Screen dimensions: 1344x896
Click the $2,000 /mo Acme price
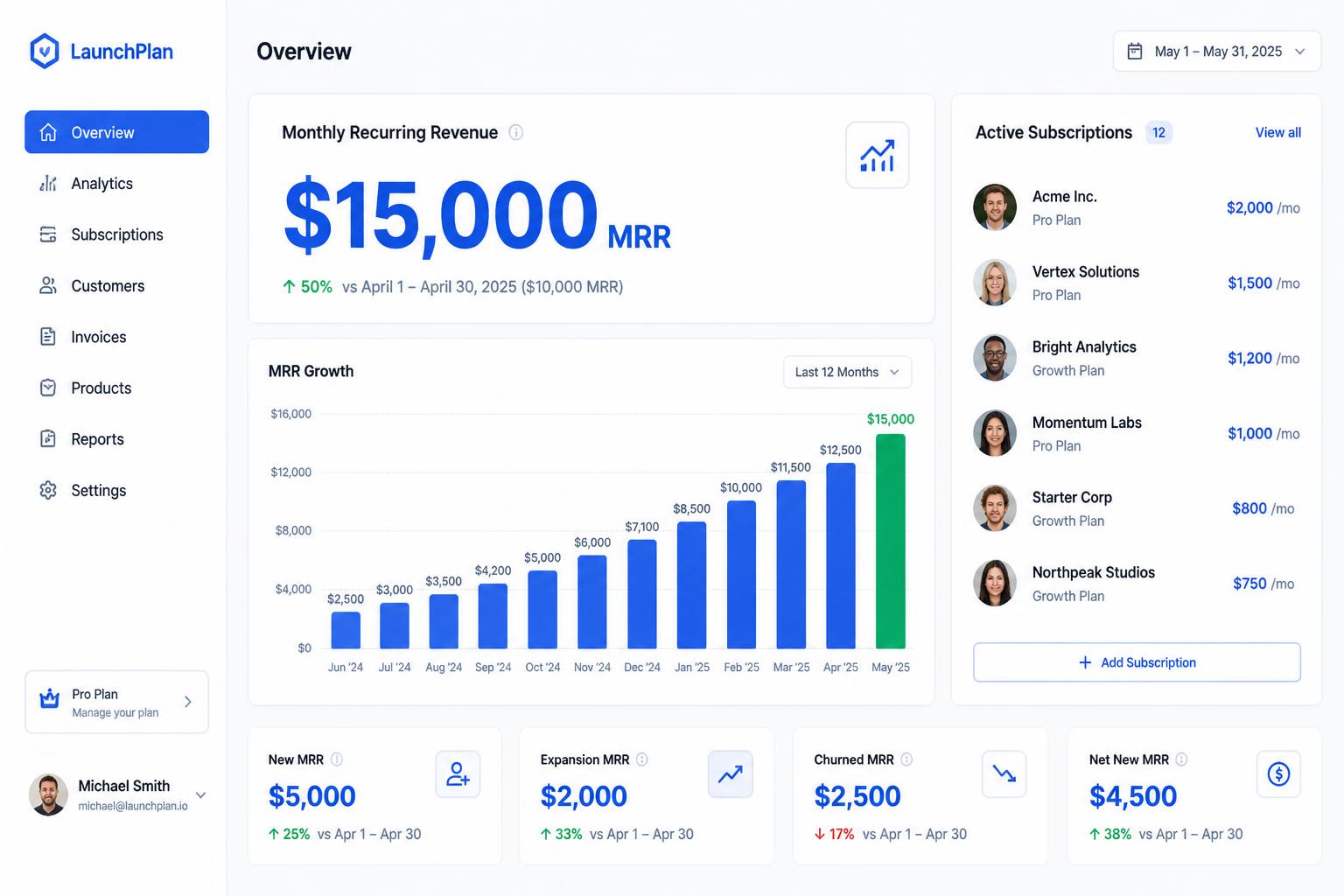coord(1263,207)
